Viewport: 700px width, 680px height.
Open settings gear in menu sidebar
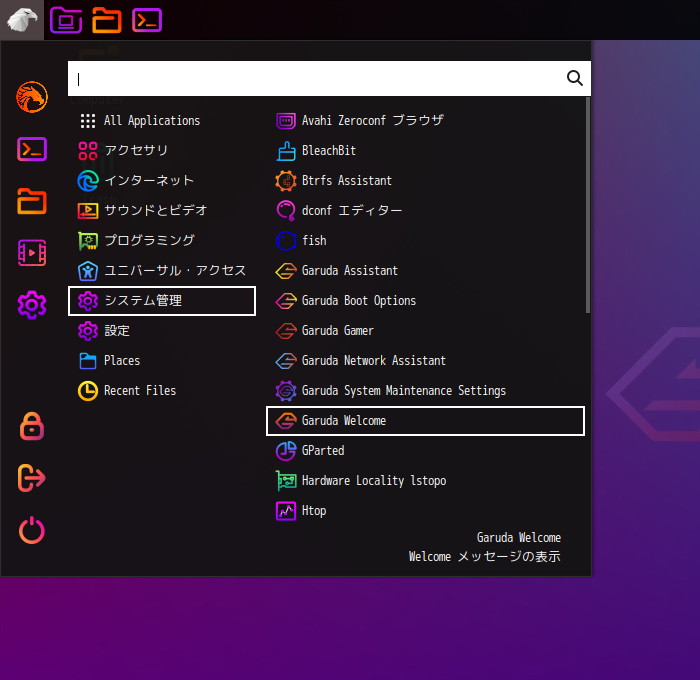point(32,305)
